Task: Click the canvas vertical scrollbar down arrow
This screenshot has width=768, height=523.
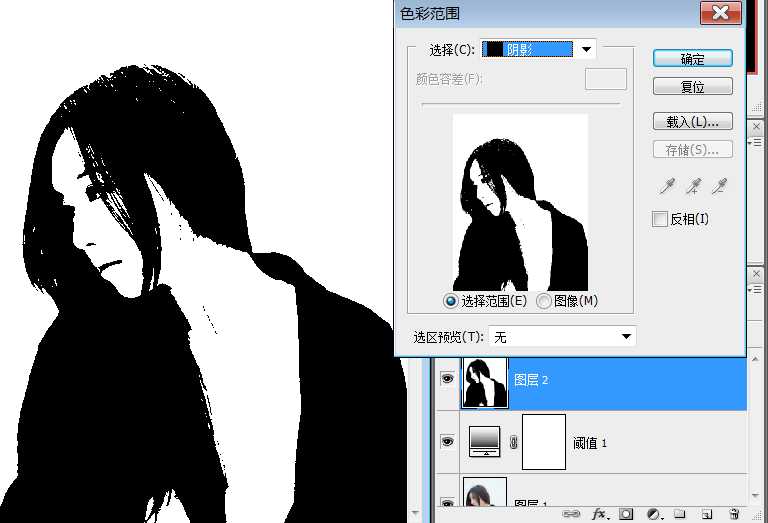Action: tap(415, 513)
